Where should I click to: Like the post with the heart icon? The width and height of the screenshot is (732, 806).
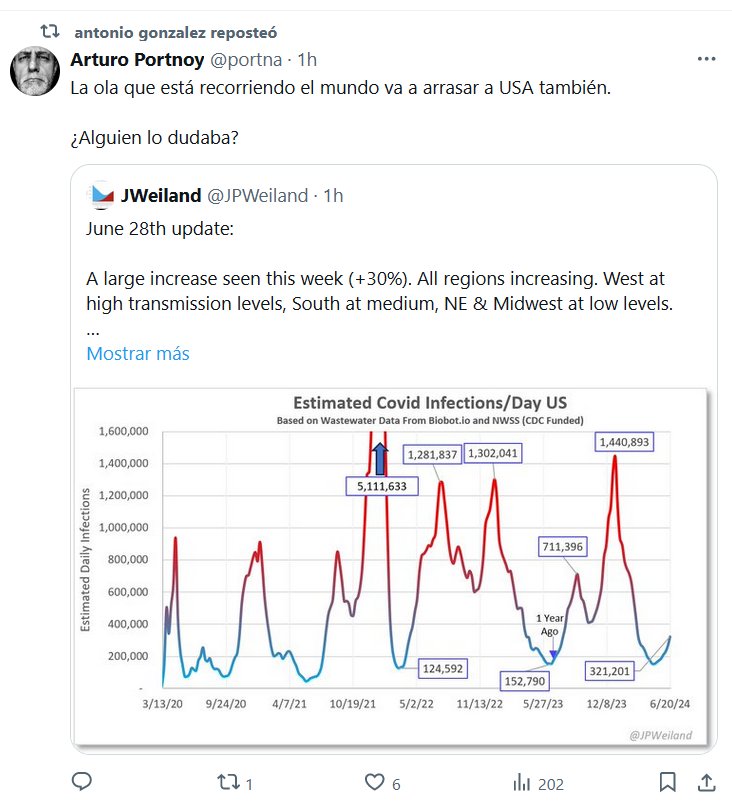point(375,781)
